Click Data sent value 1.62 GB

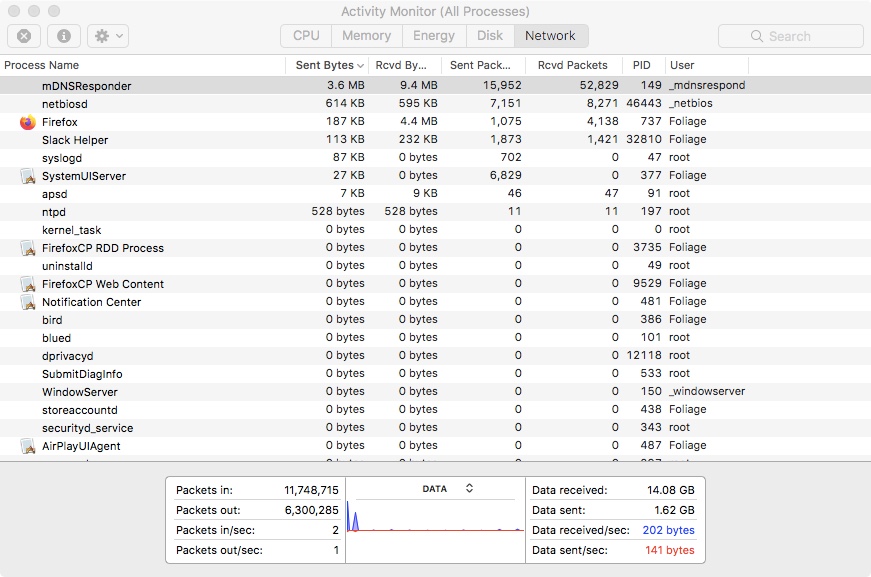[x=674, y=510]
